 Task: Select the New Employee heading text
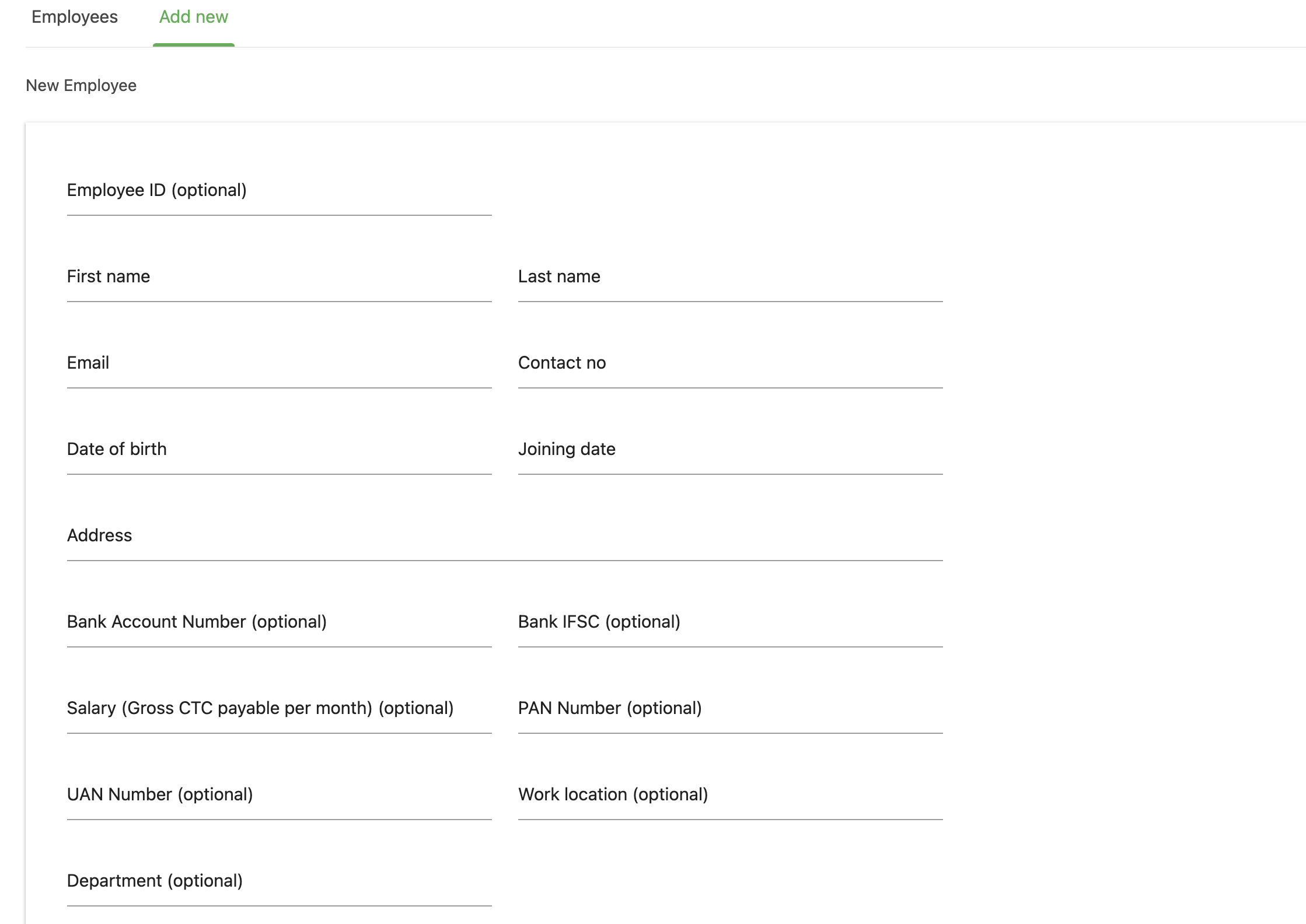tap(81, 86)
